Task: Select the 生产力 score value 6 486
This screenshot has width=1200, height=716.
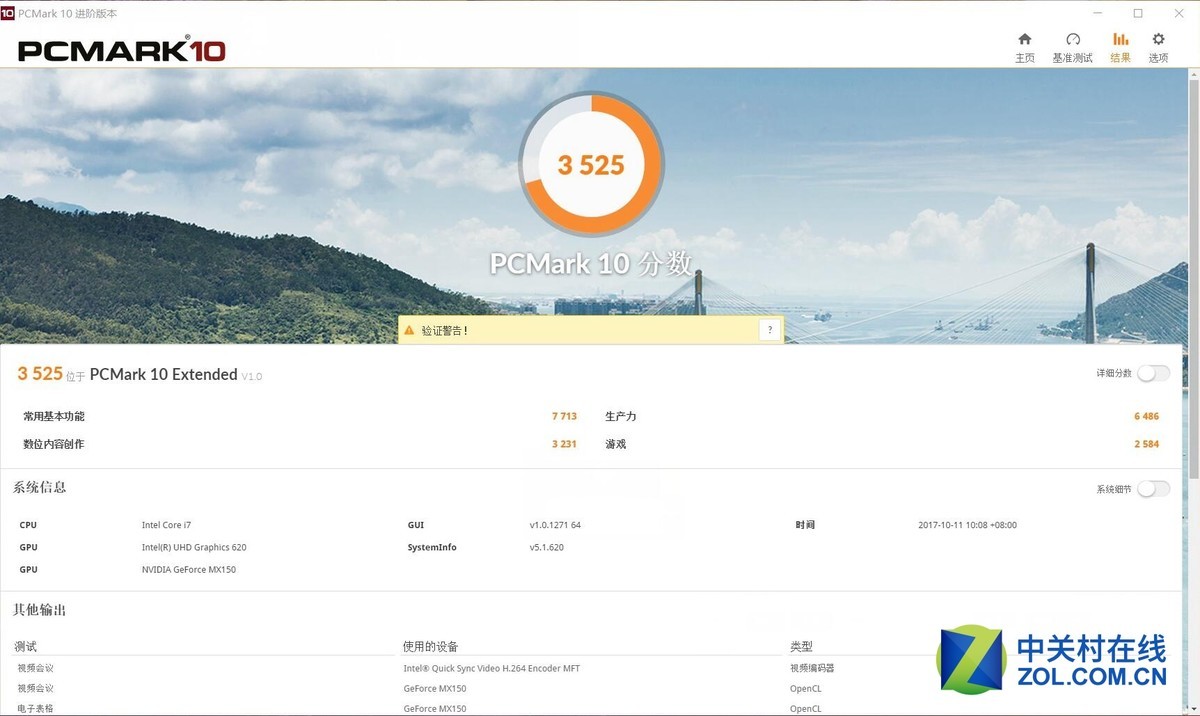Action: coord(1145,416)
